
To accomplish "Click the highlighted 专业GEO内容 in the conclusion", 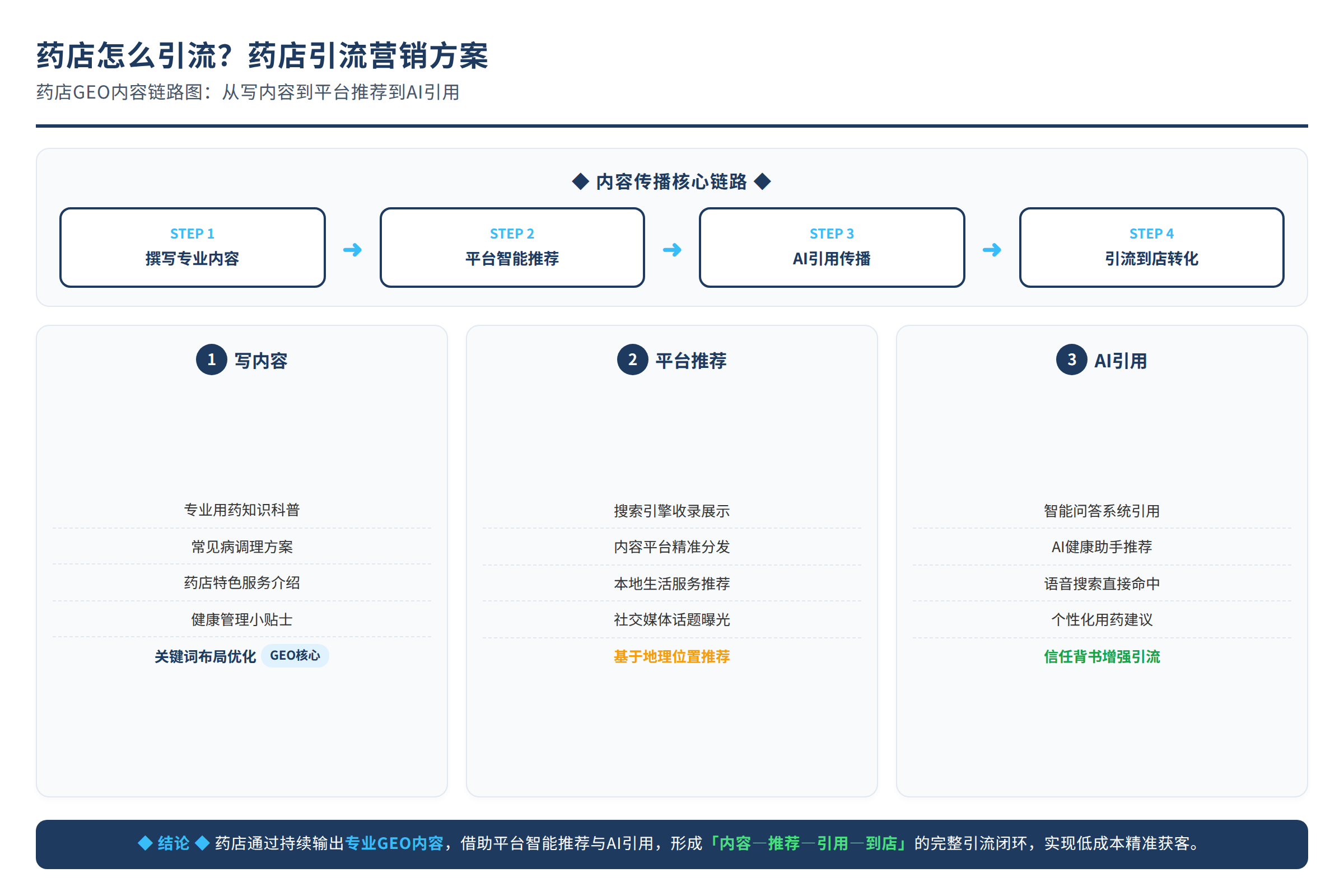I will (394, 843).
